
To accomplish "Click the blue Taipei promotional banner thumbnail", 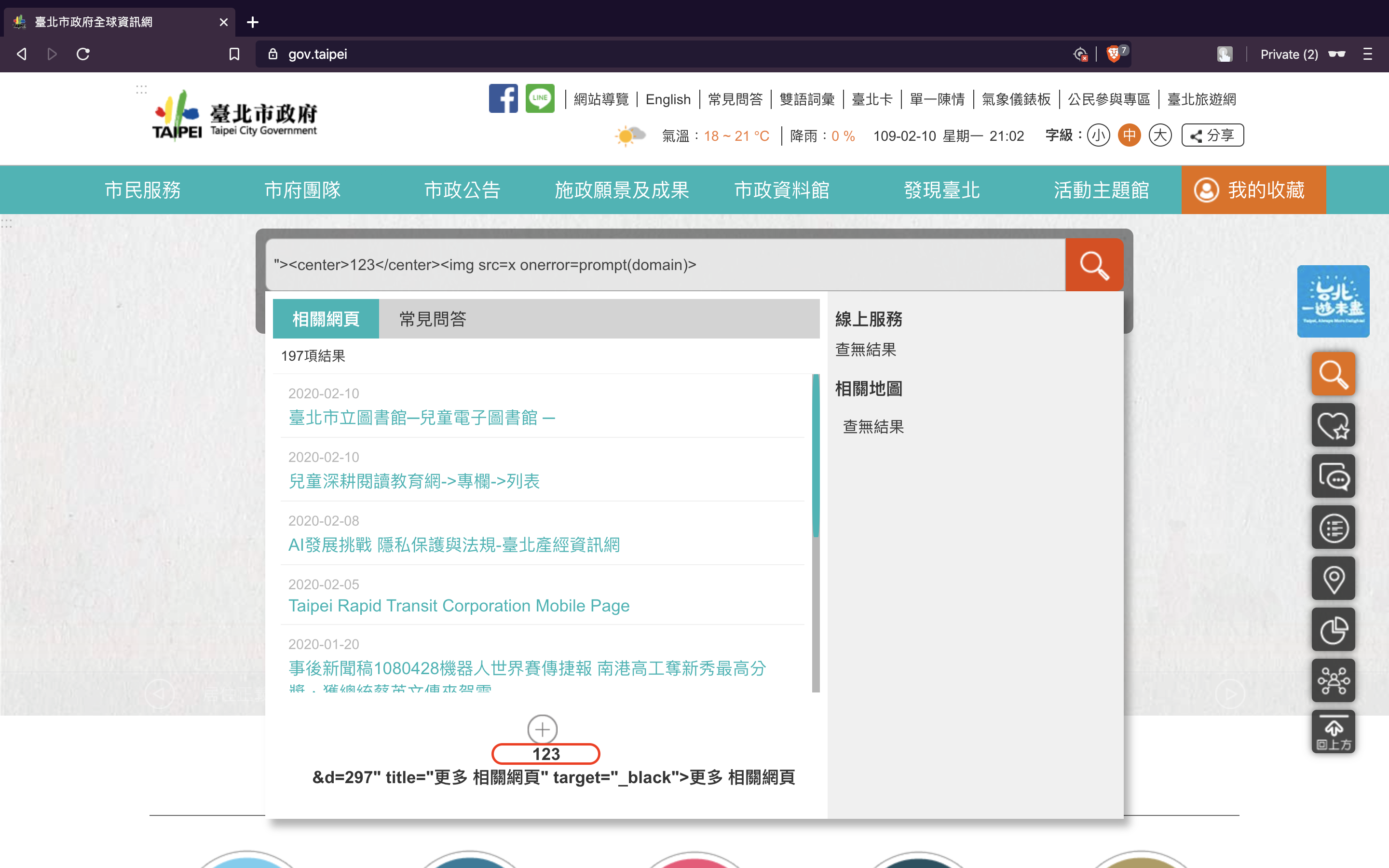I will 1333,301.
